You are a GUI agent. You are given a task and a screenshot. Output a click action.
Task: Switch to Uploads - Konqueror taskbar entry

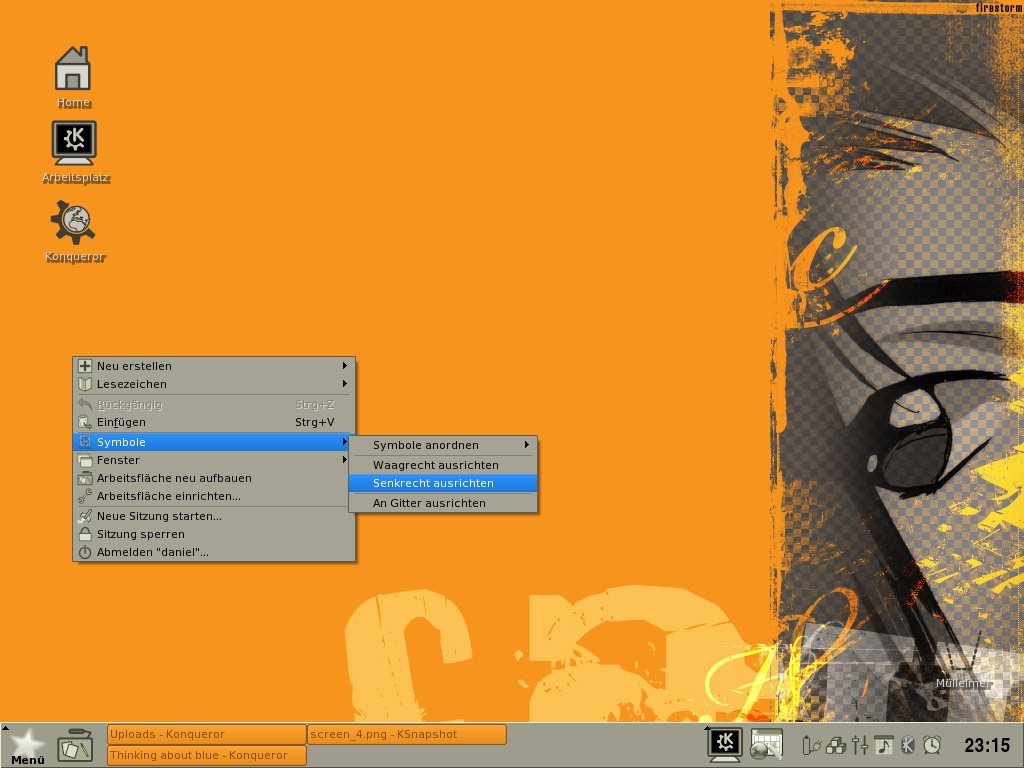pyautogui.click(x=206, y=734)
